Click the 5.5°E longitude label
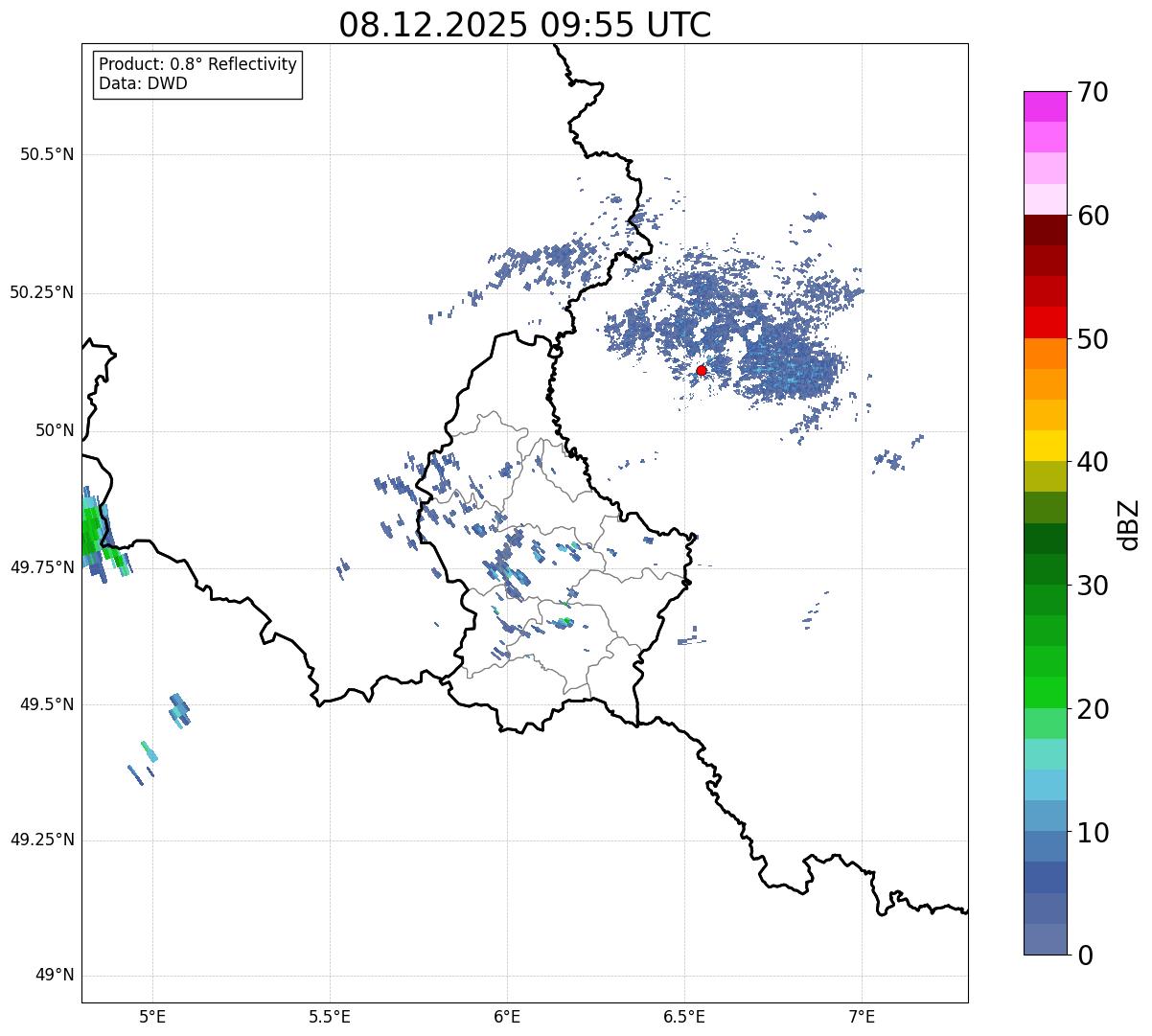1152x1036 pixels. 330,1016
